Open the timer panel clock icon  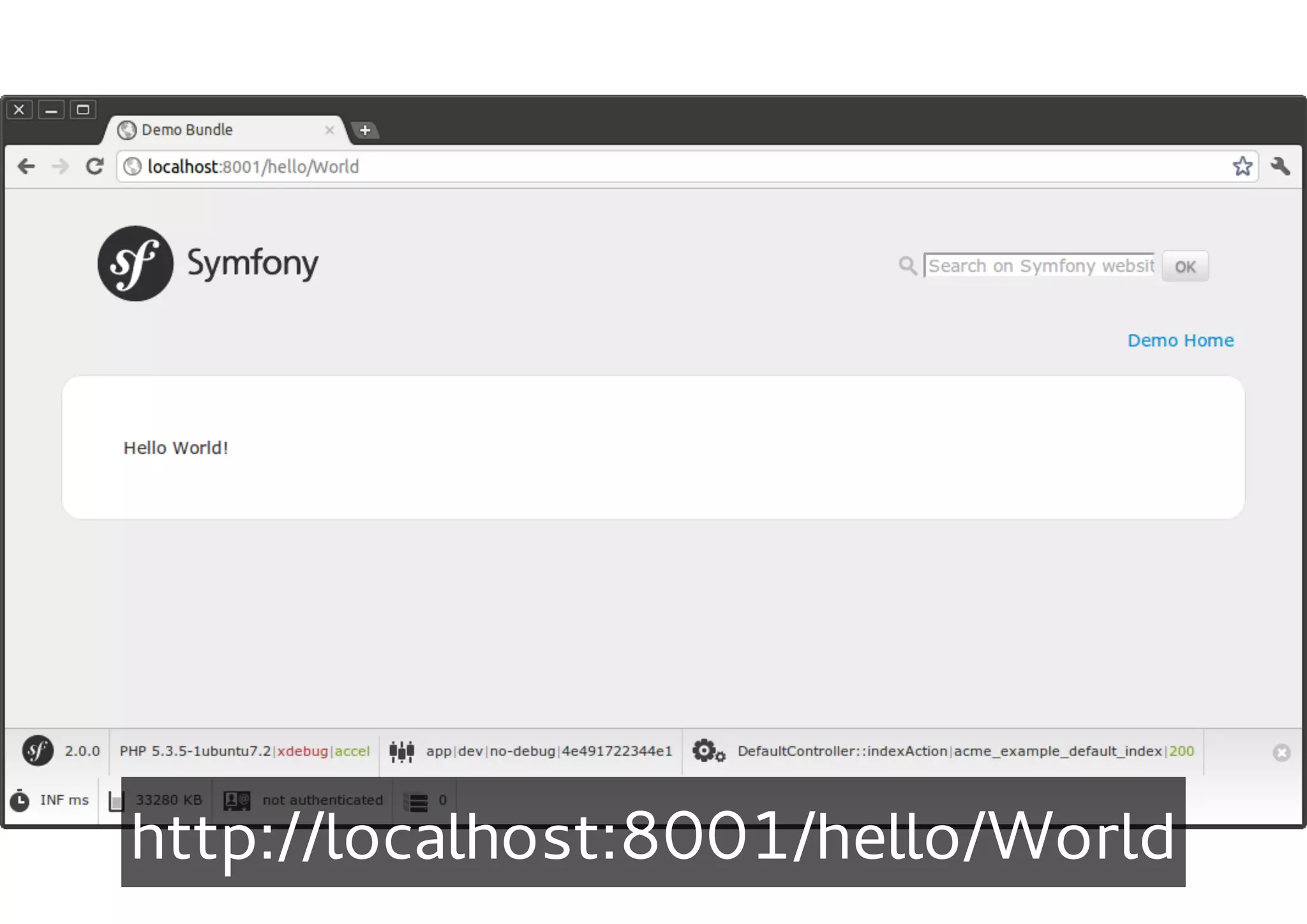tap(20, 800)
